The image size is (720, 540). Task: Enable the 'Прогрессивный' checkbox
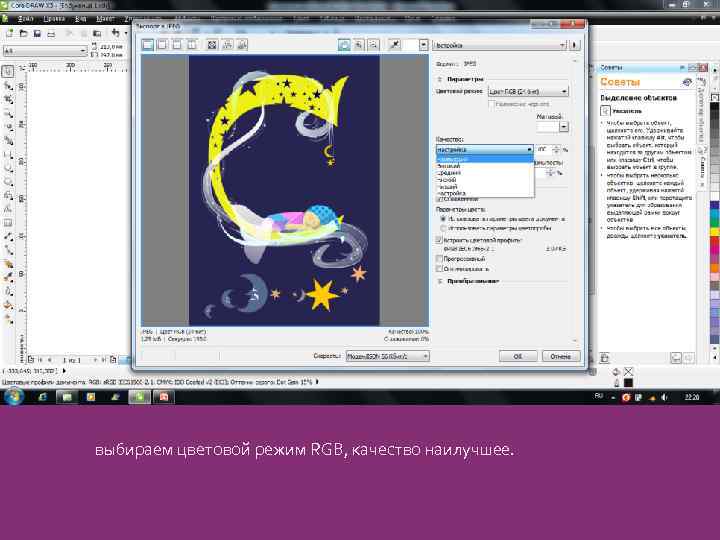pos(439,259)
